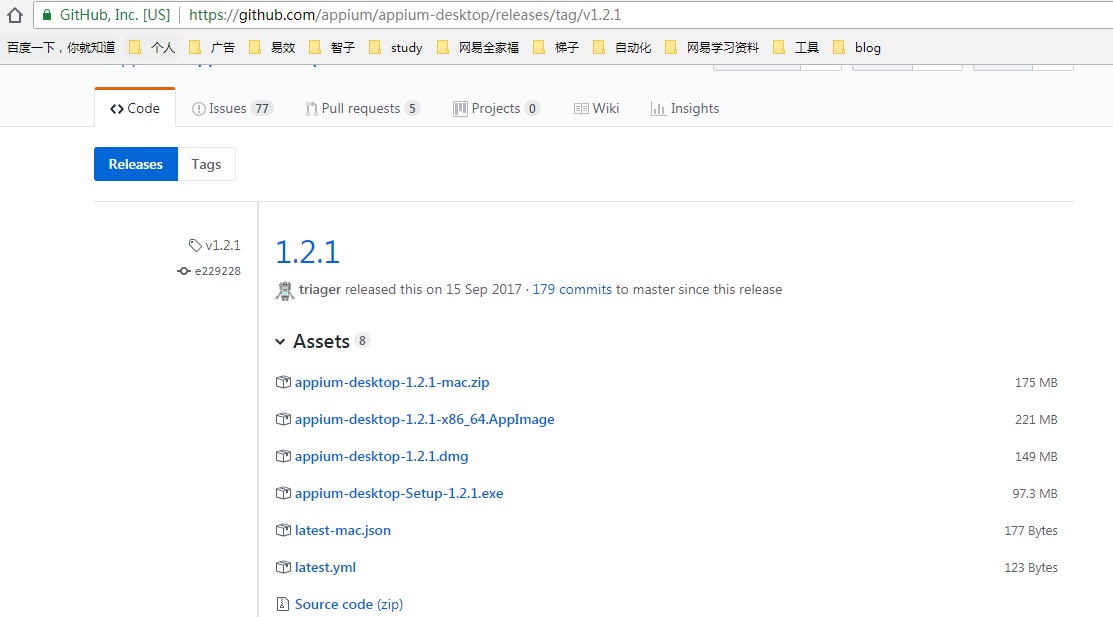Click the 149 MB file size text
This screenshot has height=617, width=1113.
point(1036,456)
